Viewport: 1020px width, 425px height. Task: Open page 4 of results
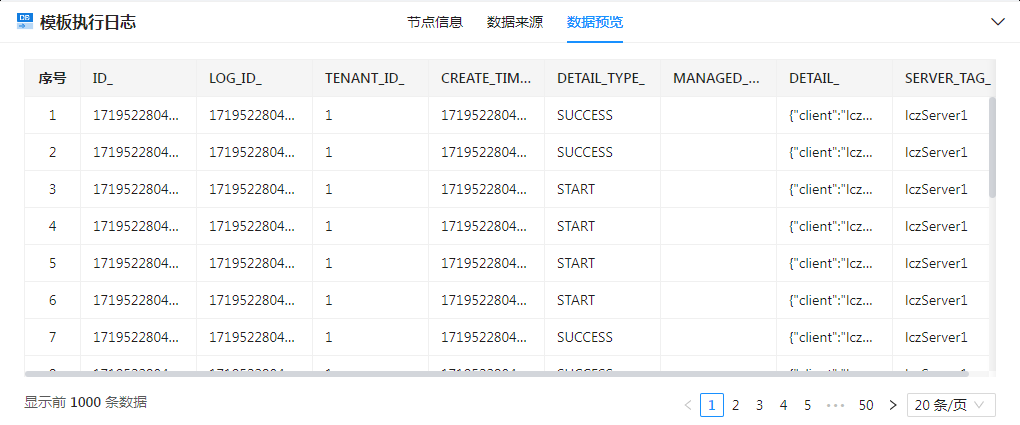coord(784,405)
